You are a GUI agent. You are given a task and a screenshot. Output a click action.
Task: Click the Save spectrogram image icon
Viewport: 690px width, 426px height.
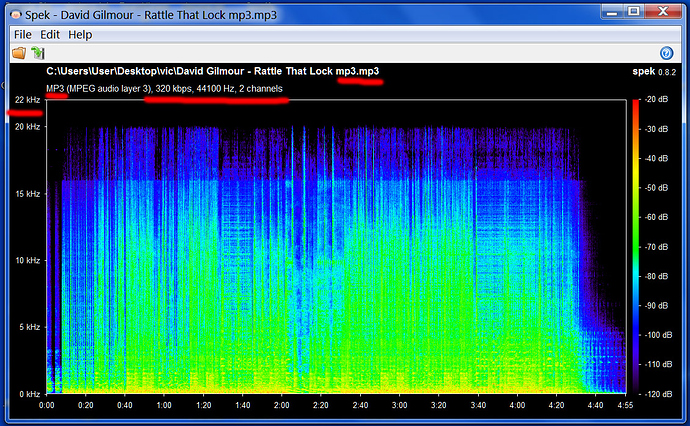pos(37,53)
